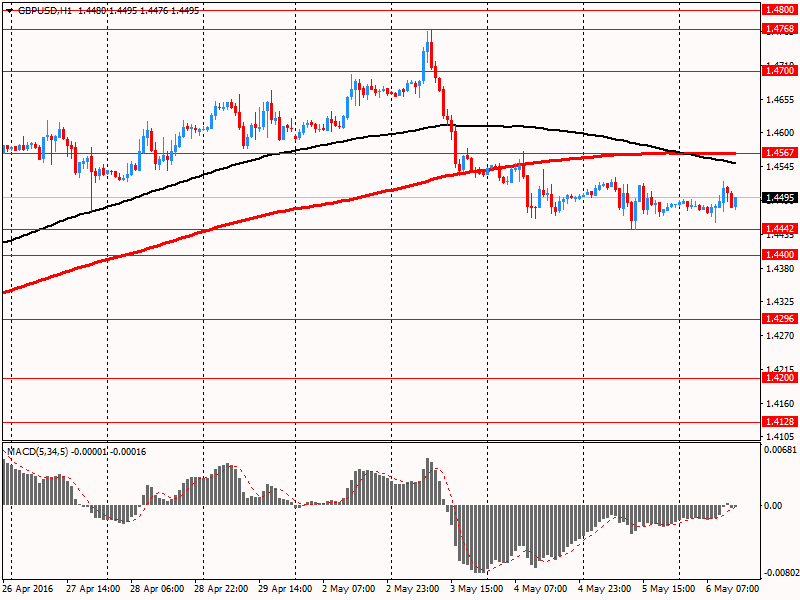Click the 5 May 15:00 time axis label
Screen dimensions: 800x600
[x=668, y=588]
